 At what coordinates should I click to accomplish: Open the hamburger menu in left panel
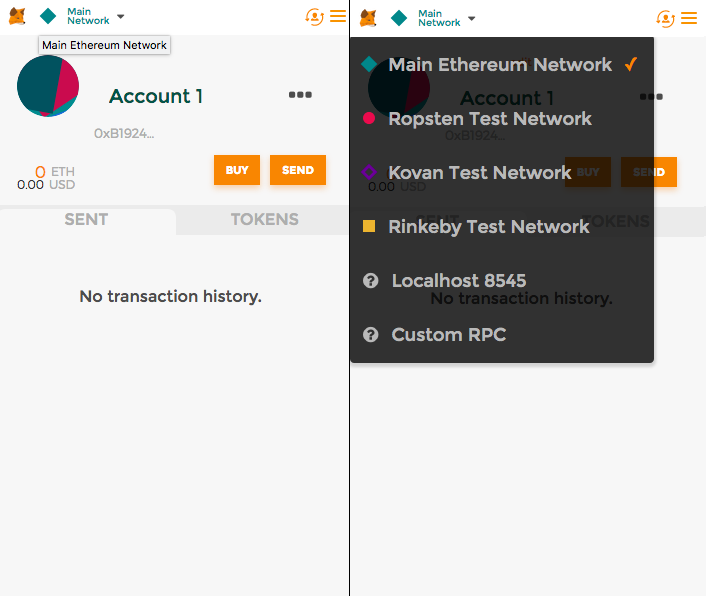pyautogui.click(x=338, y=17)
